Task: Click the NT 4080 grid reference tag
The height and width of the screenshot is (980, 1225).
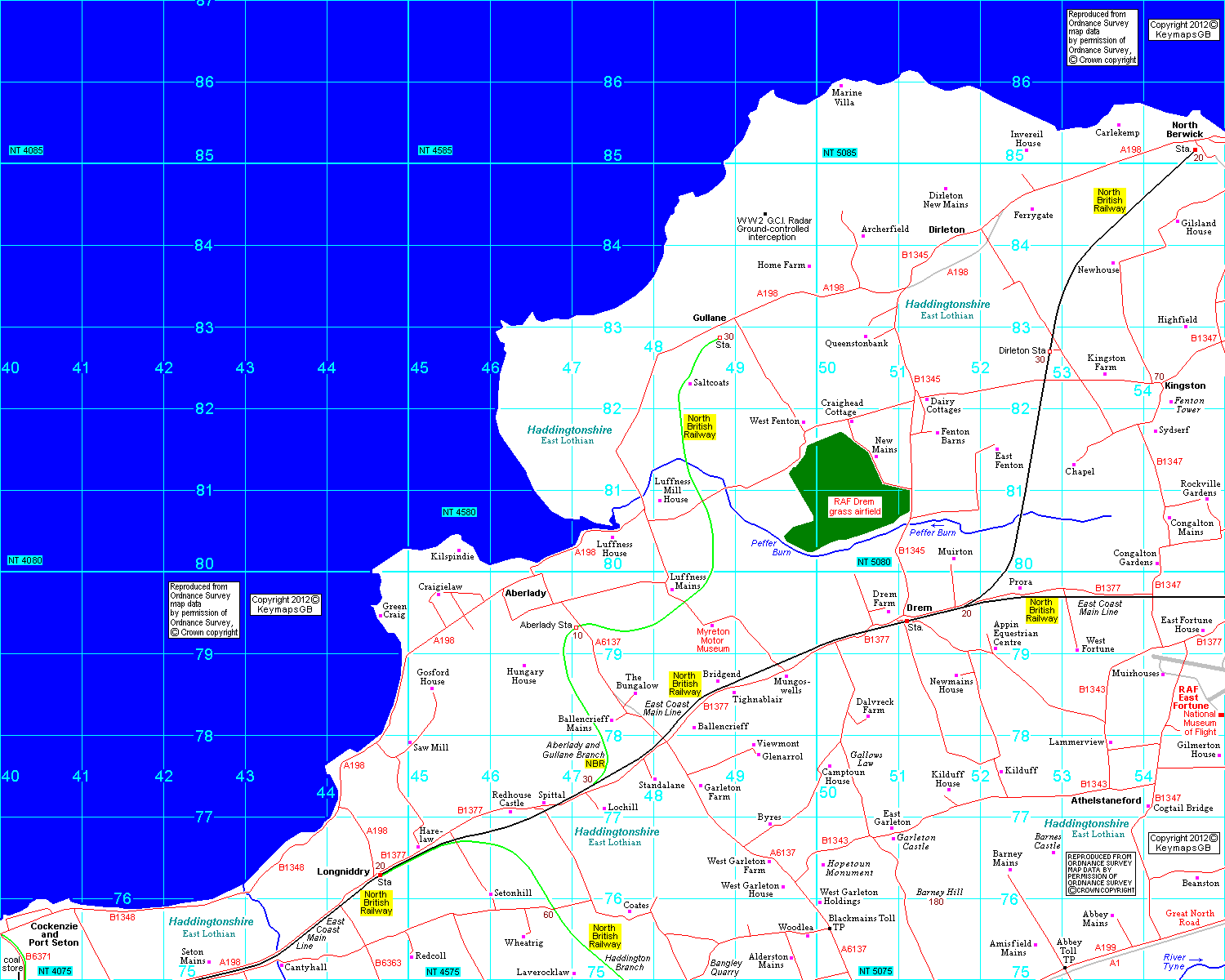Action: click(25, 560)
